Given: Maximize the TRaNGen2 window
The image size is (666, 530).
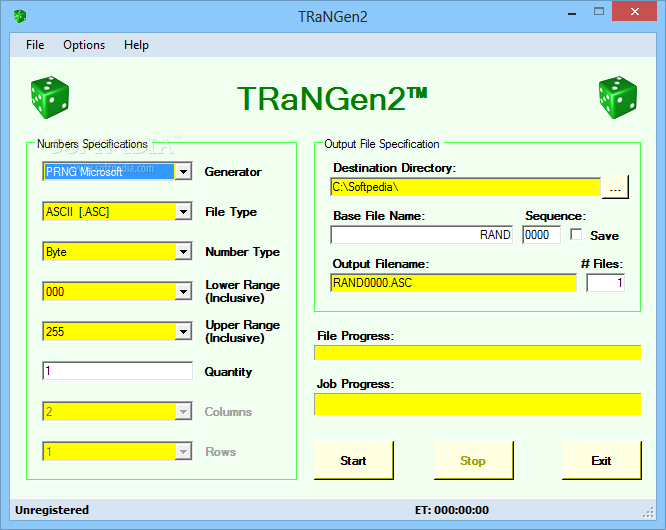Looking at the screenshot, I should tap(599, 12).
